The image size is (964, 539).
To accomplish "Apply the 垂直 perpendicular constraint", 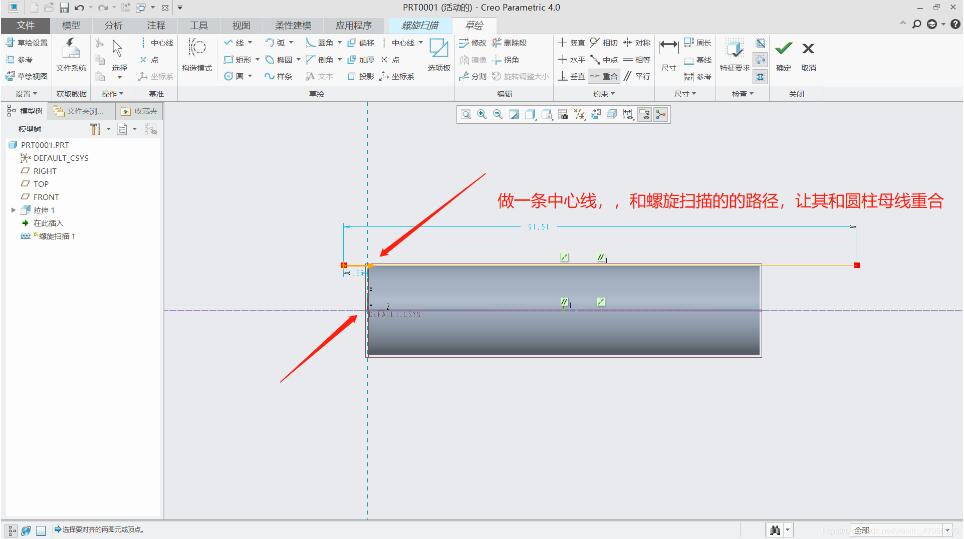I will click(x=571, y=76).
